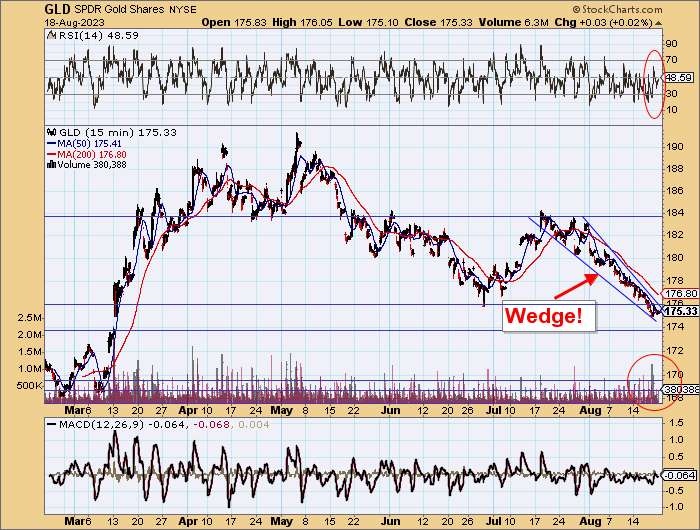700x530 pixels.
Task: Click the 2.0M volume axis label
Action: (x=30, y=335)
